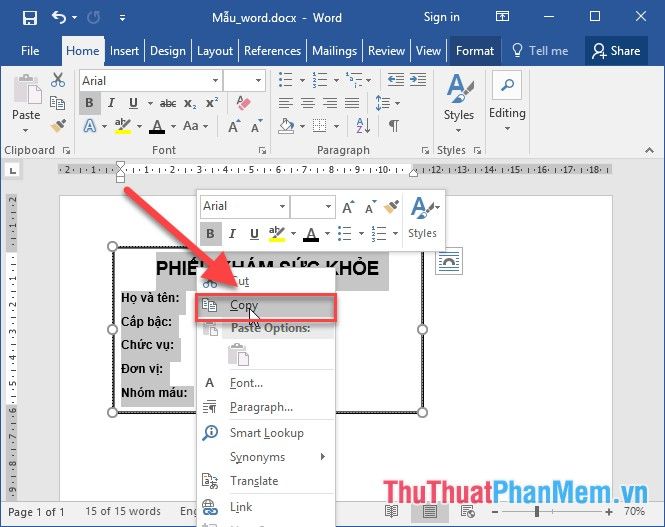Toggle Underline in ribbon Font group

pos(133,103)
